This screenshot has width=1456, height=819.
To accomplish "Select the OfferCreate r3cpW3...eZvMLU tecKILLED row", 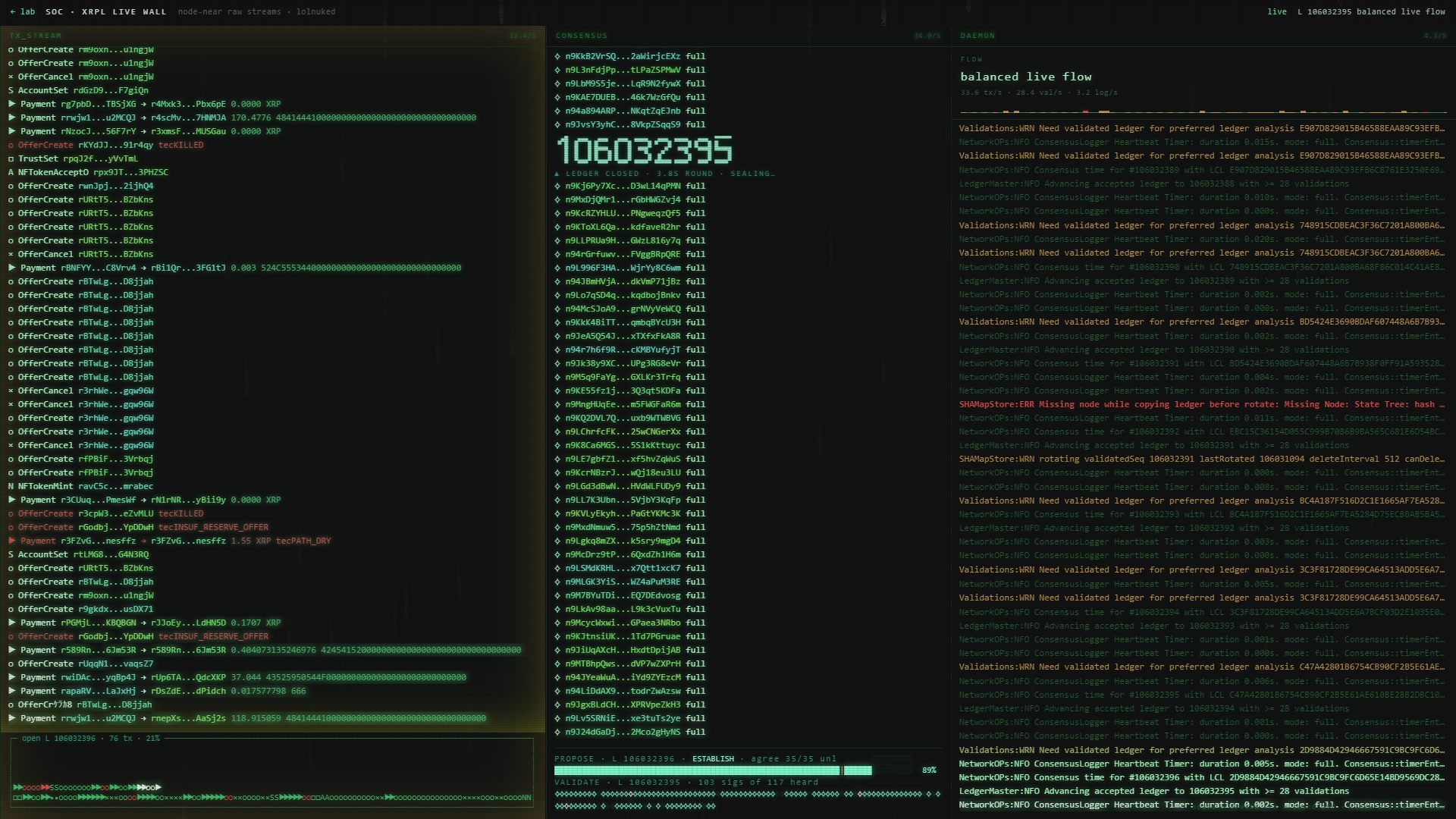I will click(x=273, y=513).
